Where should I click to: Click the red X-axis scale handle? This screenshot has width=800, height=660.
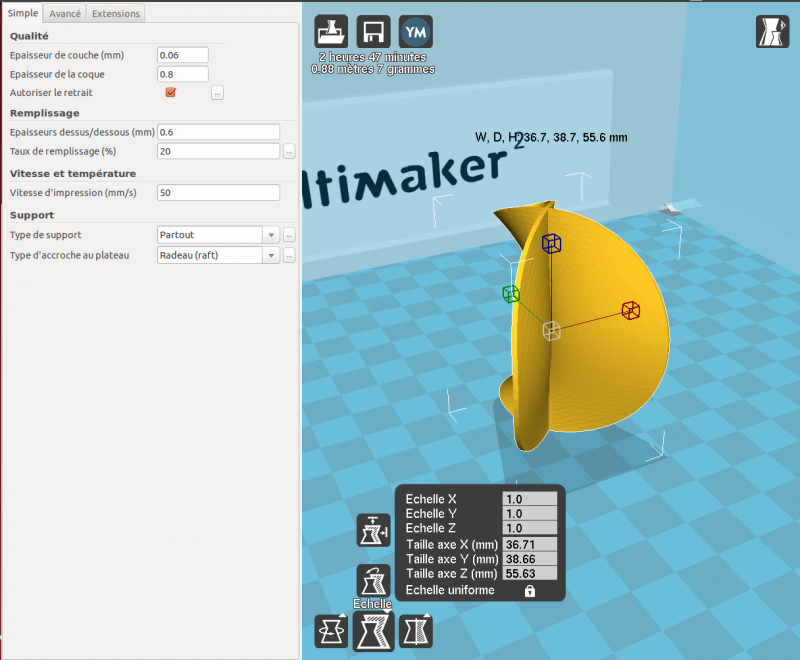pyautogui.click(x=631, y=310)
